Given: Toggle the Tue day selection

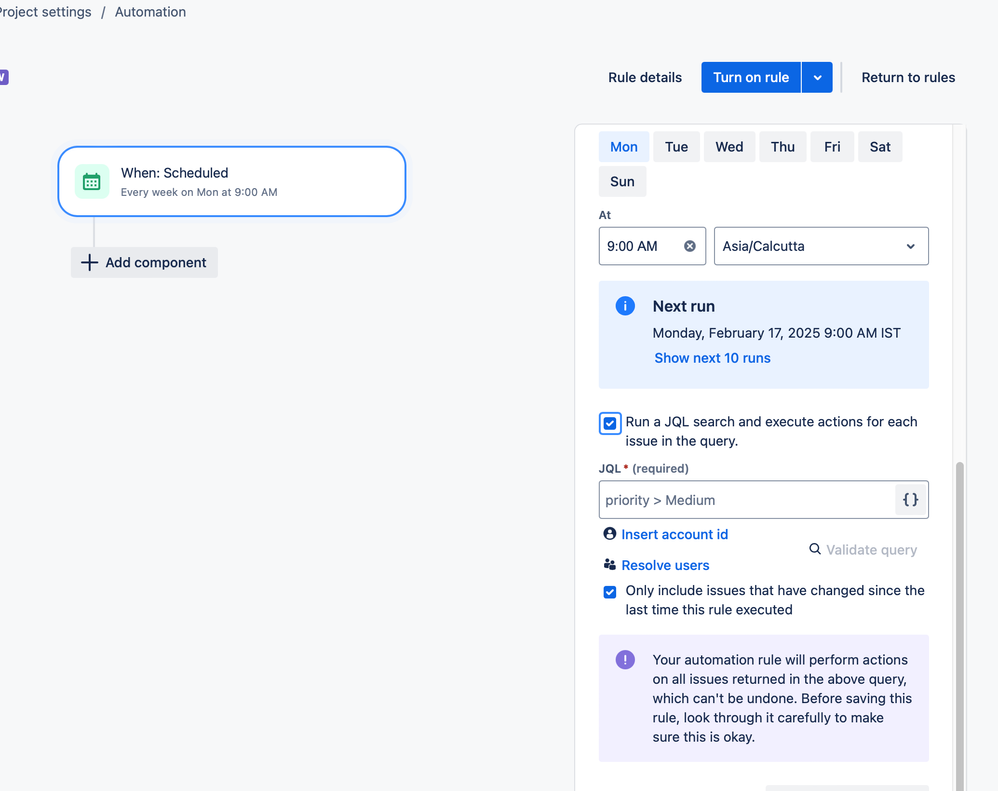Looking at the screenshot, I should [677, 147].
